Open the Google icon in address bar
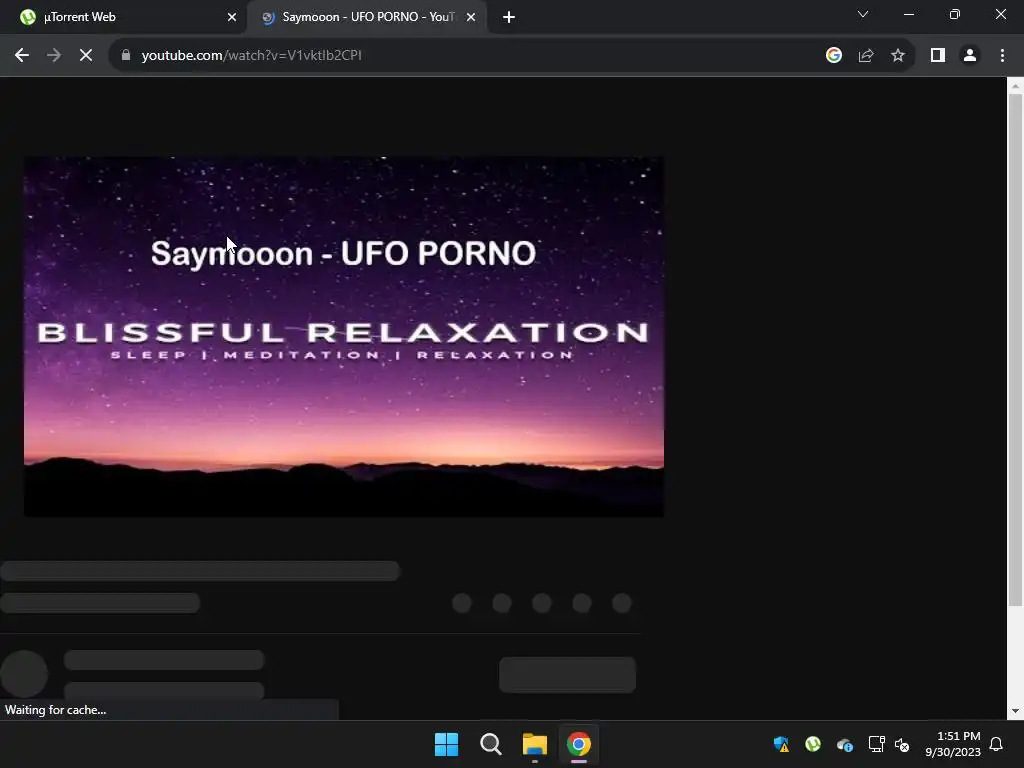 [833, 56]
